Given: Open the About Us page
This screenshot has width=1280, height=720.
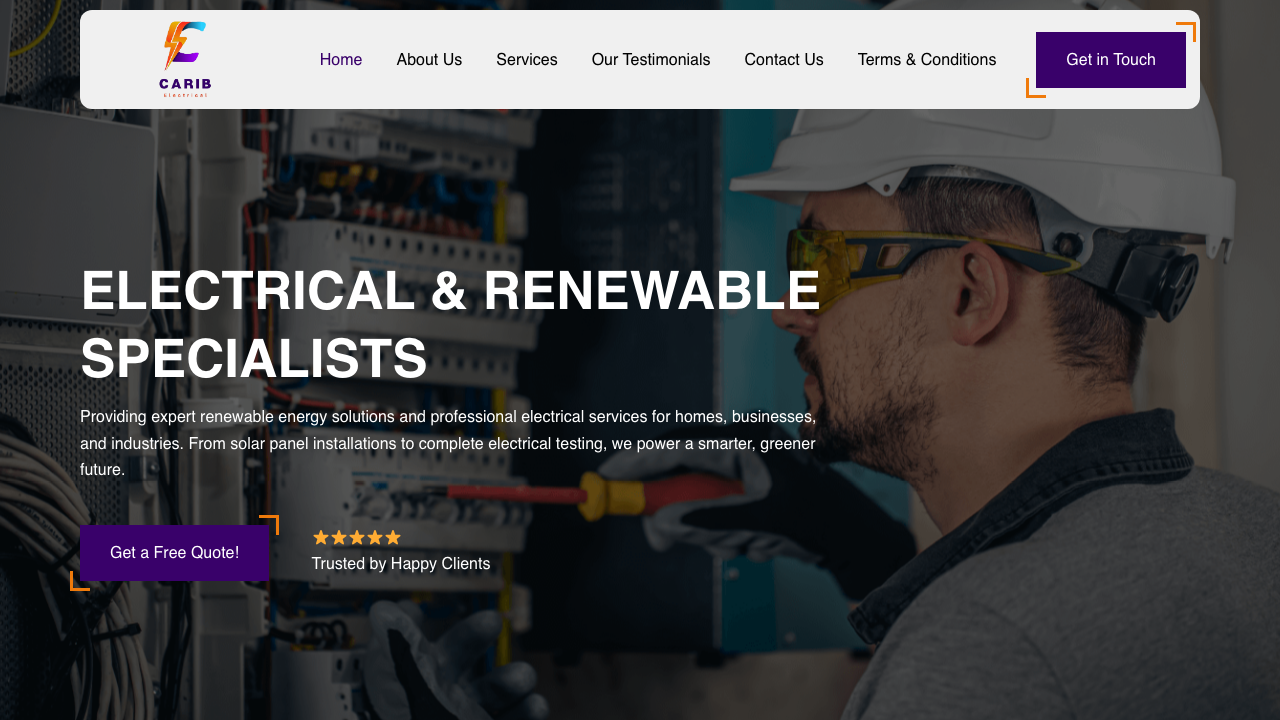Looking at the screenshot, I should coord(429,60).
